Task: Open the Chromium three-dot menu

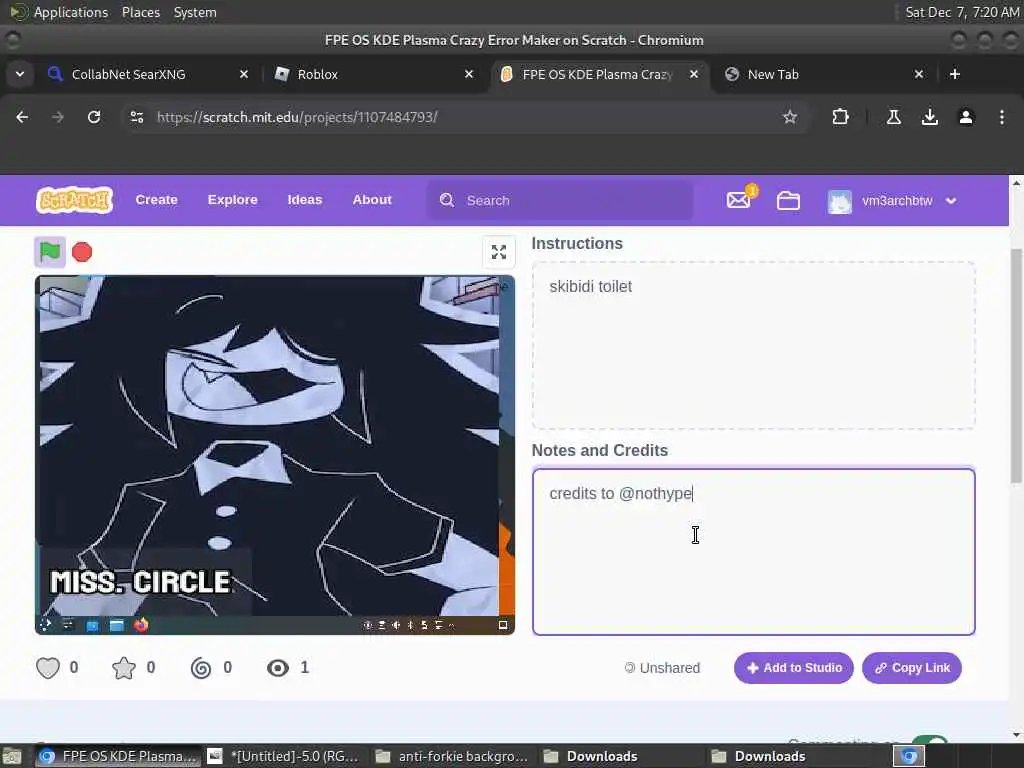Action: 1002,118
